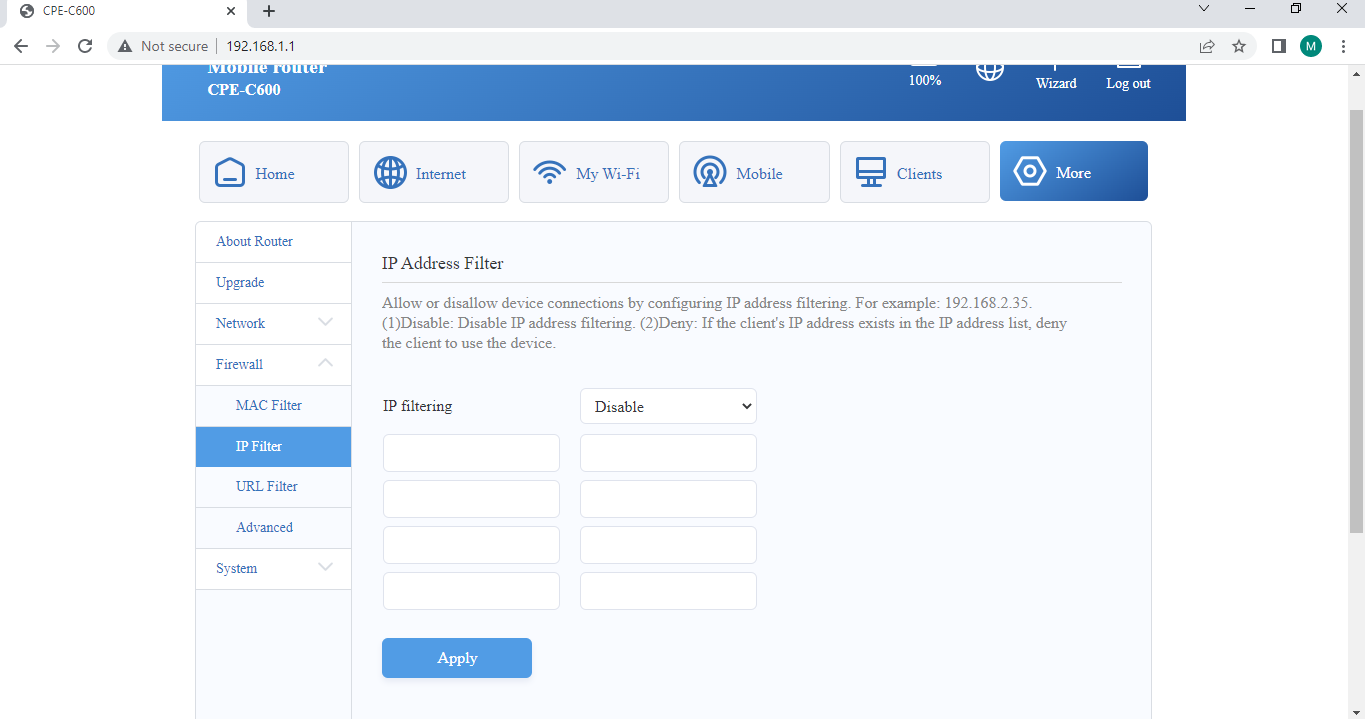Reload the page with refresh icon
This screenshot has width=1365, height=719.
(x=85, y=46)
